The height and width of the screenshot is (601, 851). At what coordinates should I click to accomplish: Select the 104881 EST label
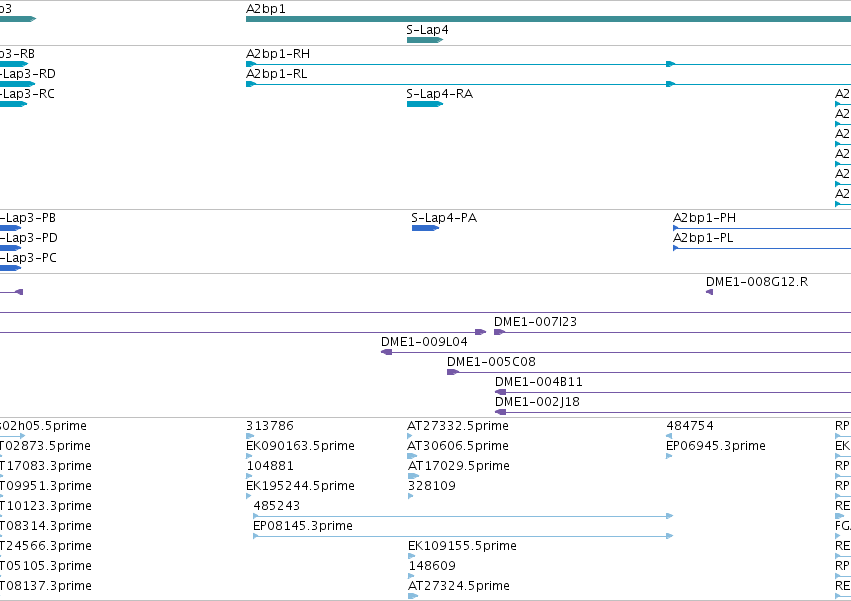(x=270, y=466)
